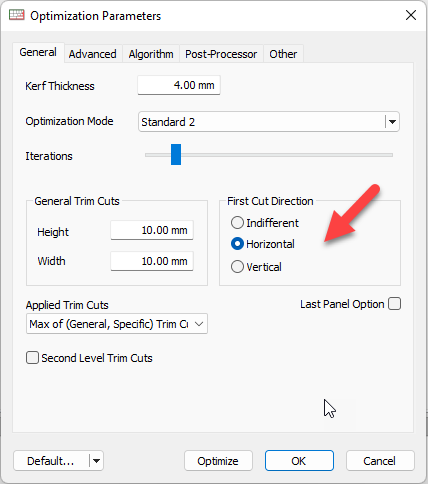Click the Optimize button
This screenshot has height=484, width=428.
click(218, 461)
